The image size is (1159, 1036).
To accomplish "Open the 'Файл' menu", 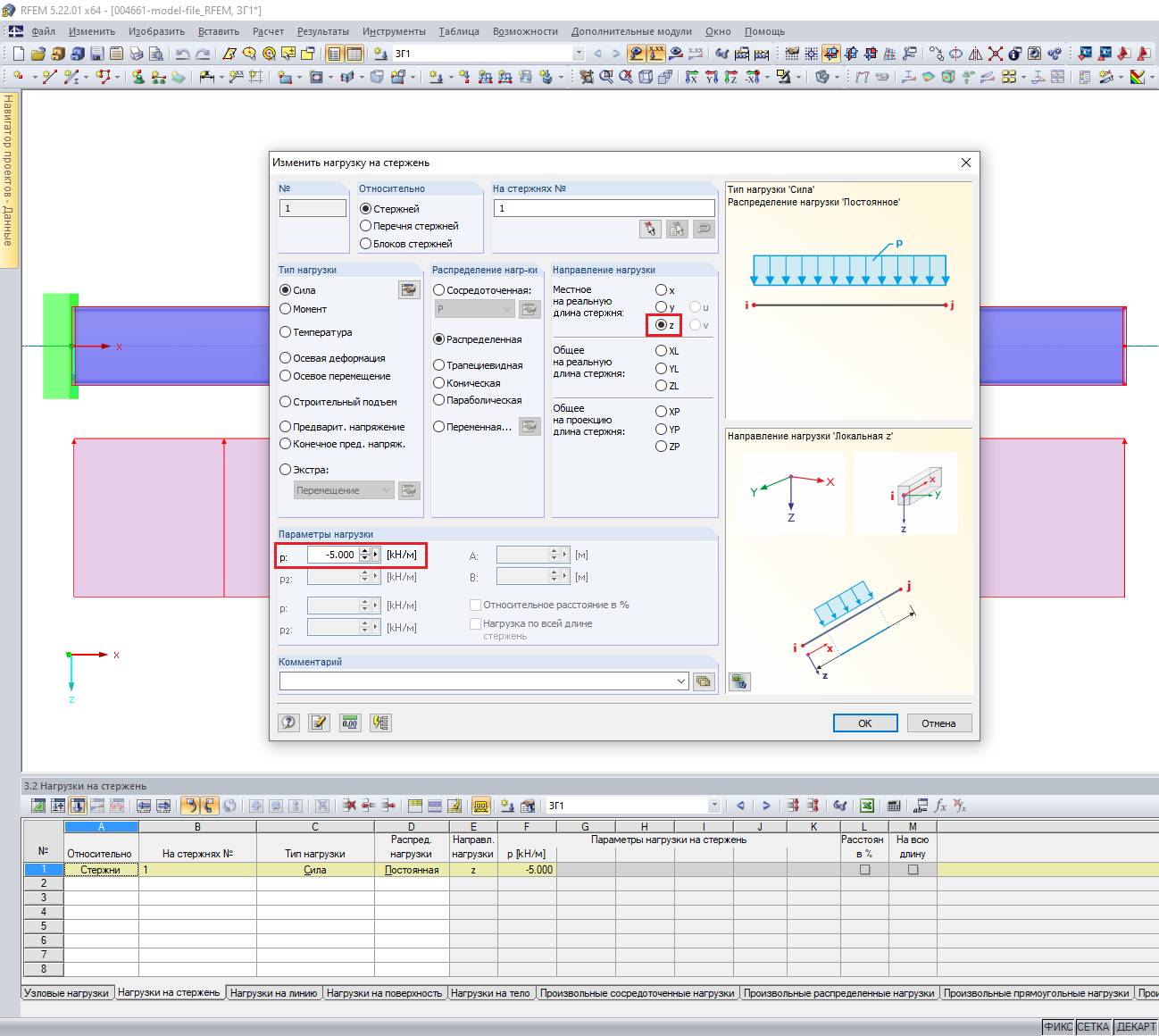I will [x=43, y=31].
